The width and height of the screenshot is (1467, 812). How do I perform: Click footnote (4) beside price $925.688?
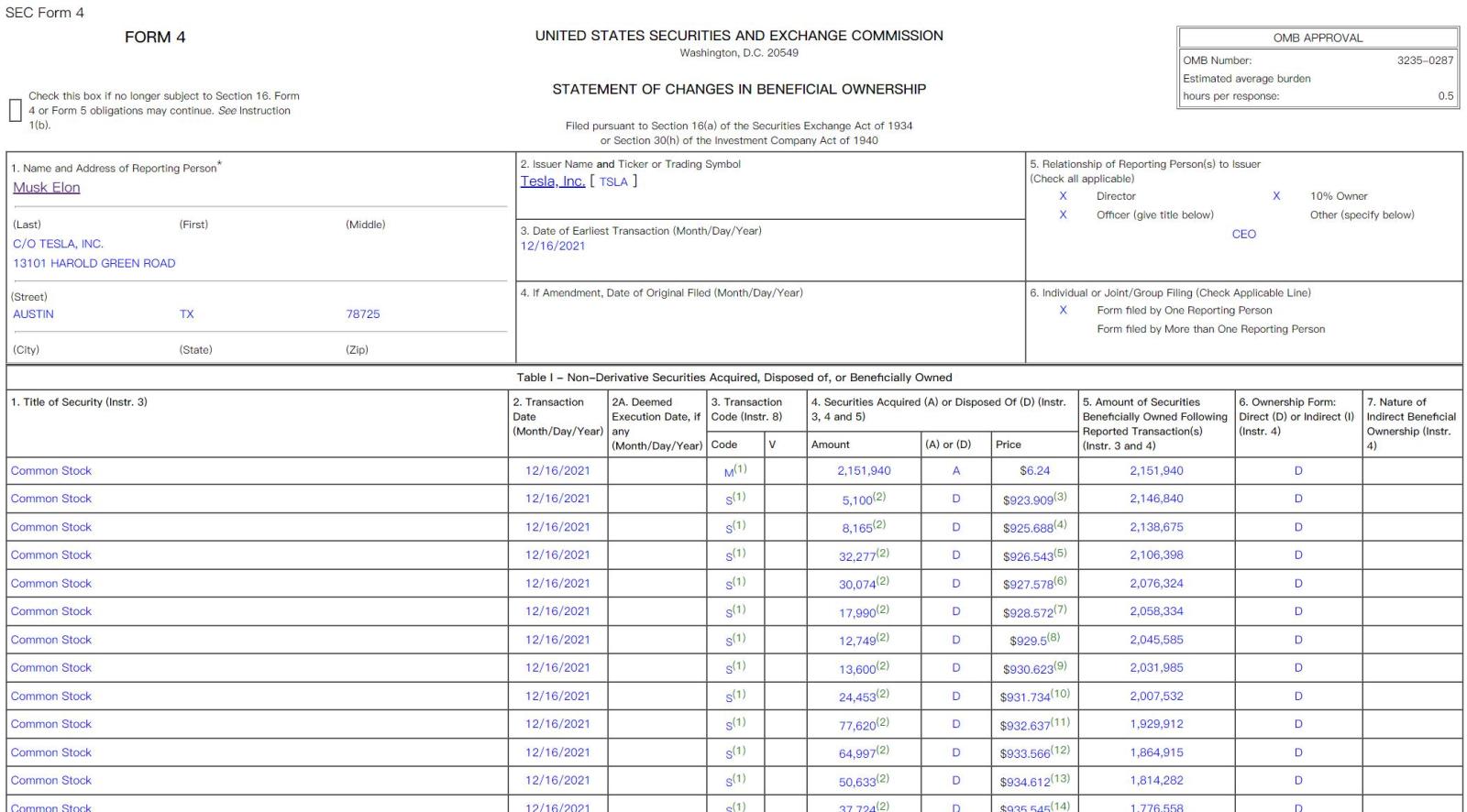click(1061, 525)
